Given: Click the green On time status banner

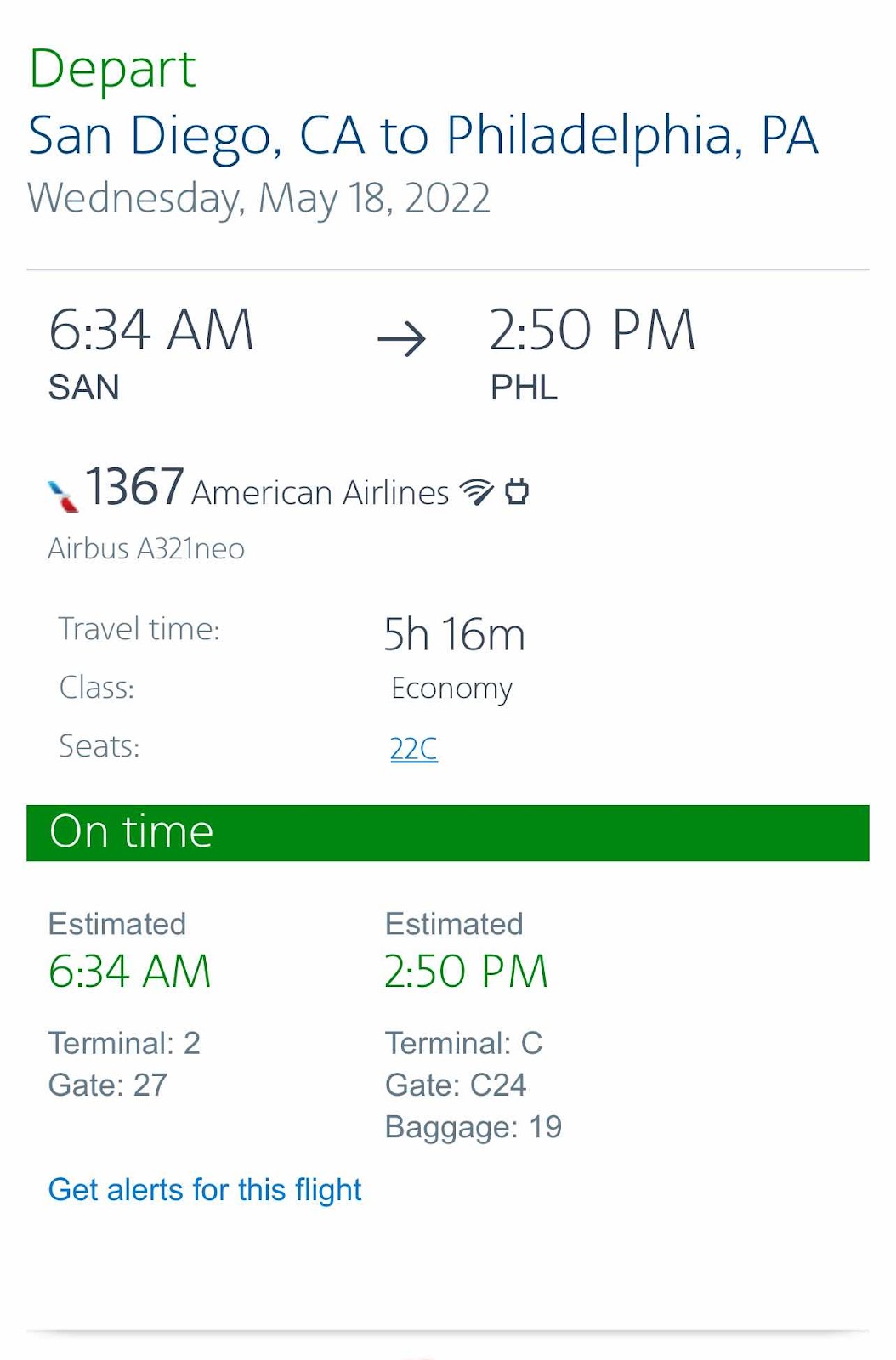Looking at the screenshot, I should 448,832.
